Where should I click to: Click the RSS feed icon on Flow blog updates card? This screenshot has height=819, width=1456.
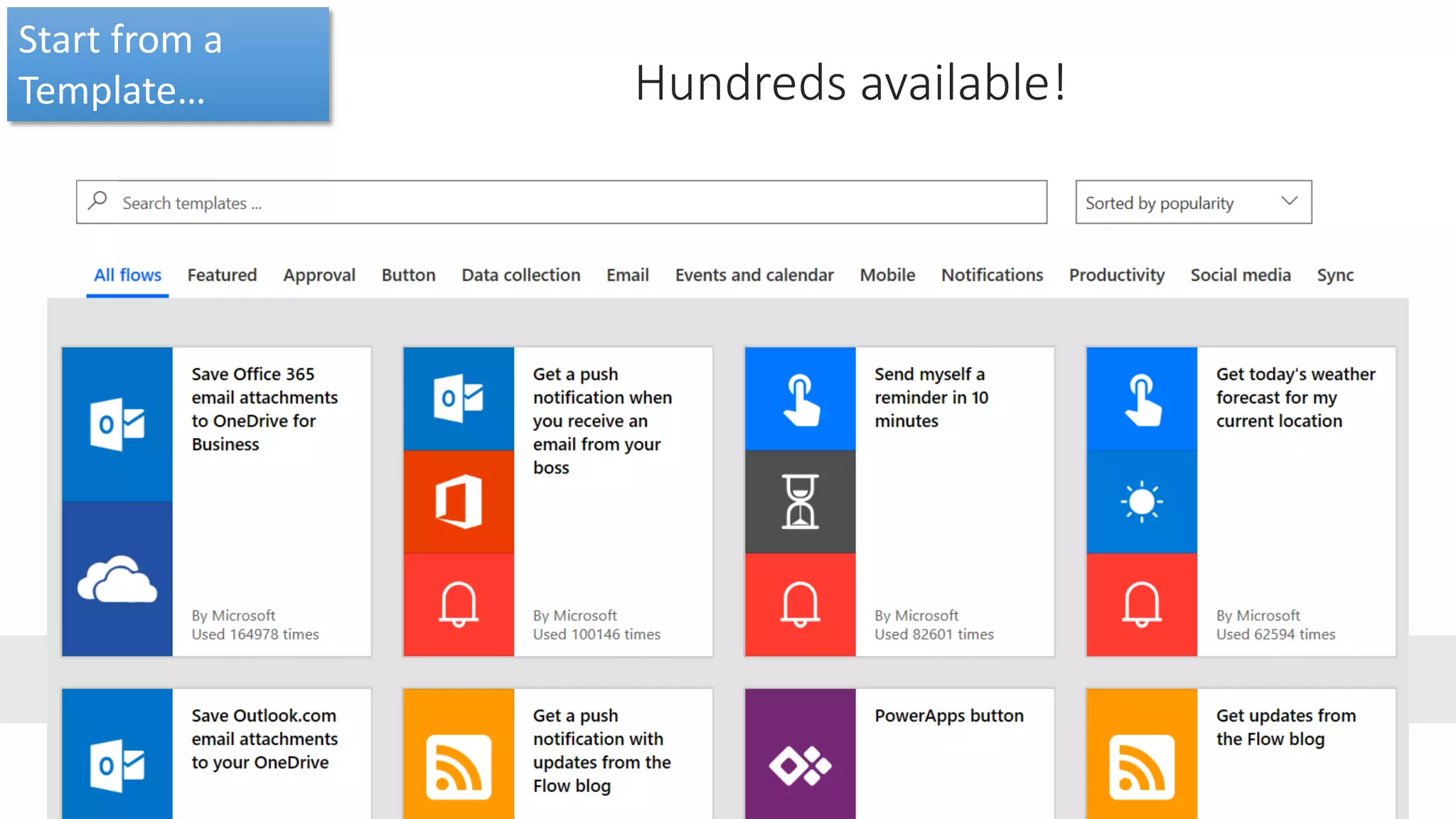1141,767
